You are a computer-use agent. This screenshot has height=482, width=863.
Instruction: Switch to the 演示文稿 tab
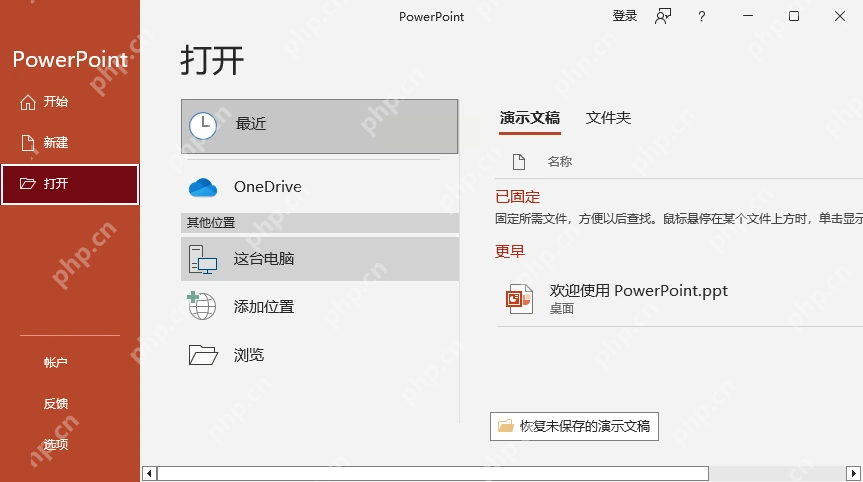[x=529, y=118]
